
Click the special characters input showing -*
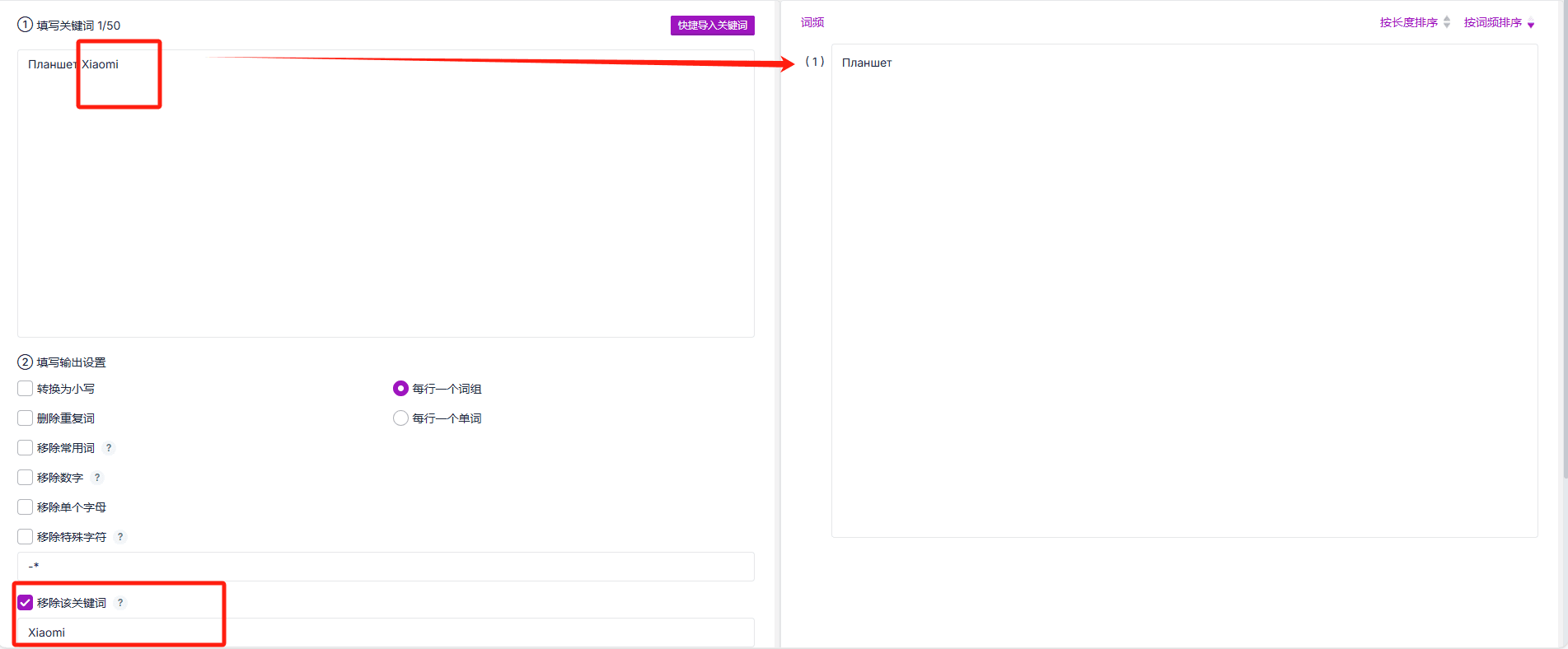coord(386,567)
